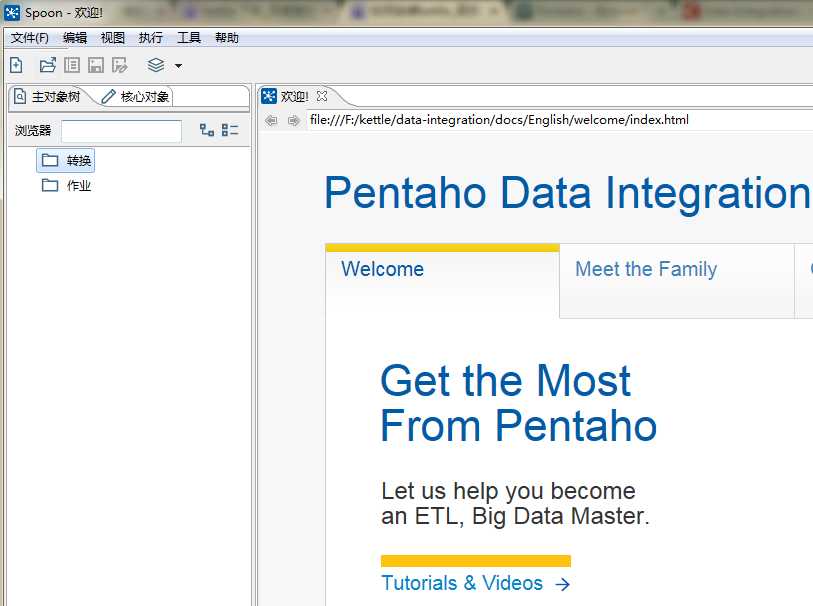This screenshot has height=606, width=813.
Task: Click the 浏览器 search input field
Action: (x=121, y=131)
